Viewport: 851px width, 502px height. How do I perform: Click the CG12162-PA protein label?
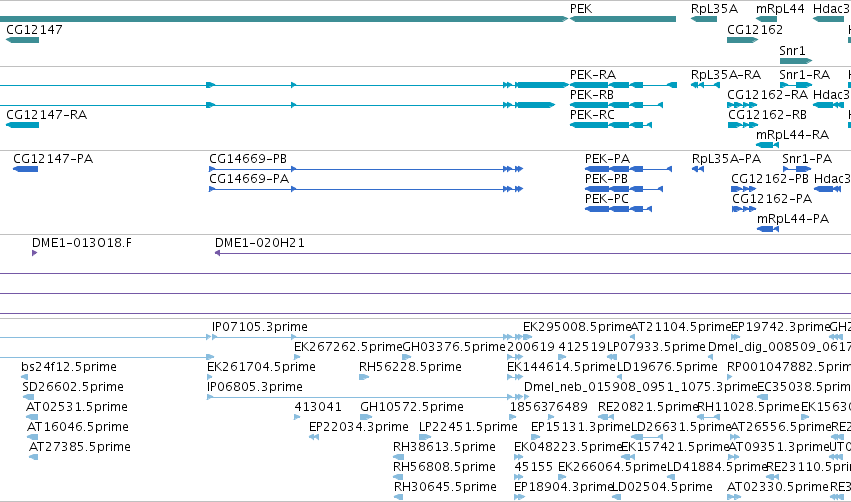(x=772, y=199)
